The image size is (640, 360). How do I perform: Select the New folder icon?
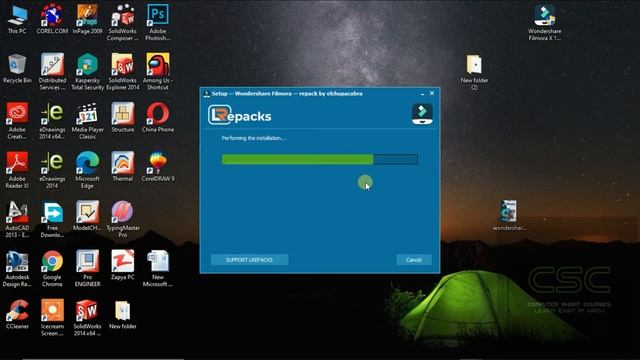122,314
